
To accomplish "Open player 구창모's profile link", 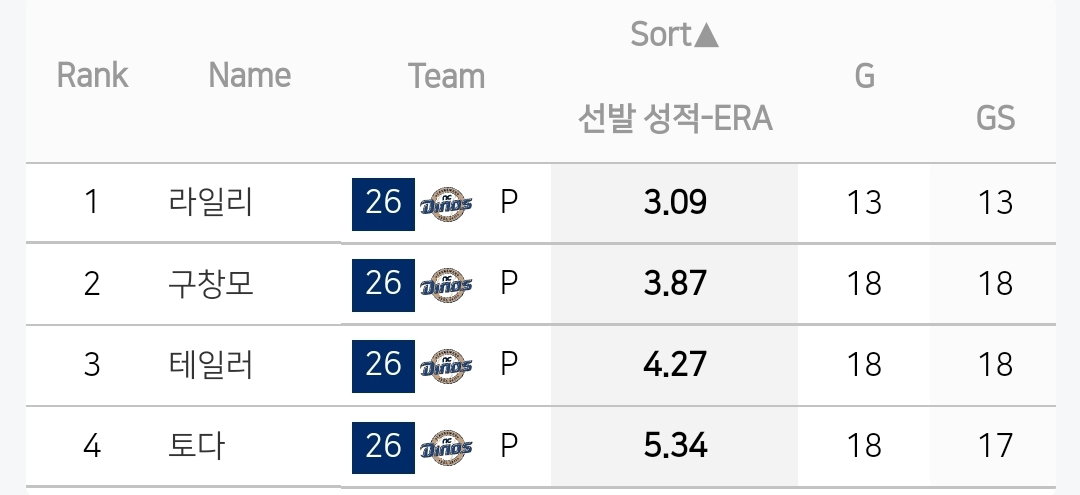I will (211, 284).
